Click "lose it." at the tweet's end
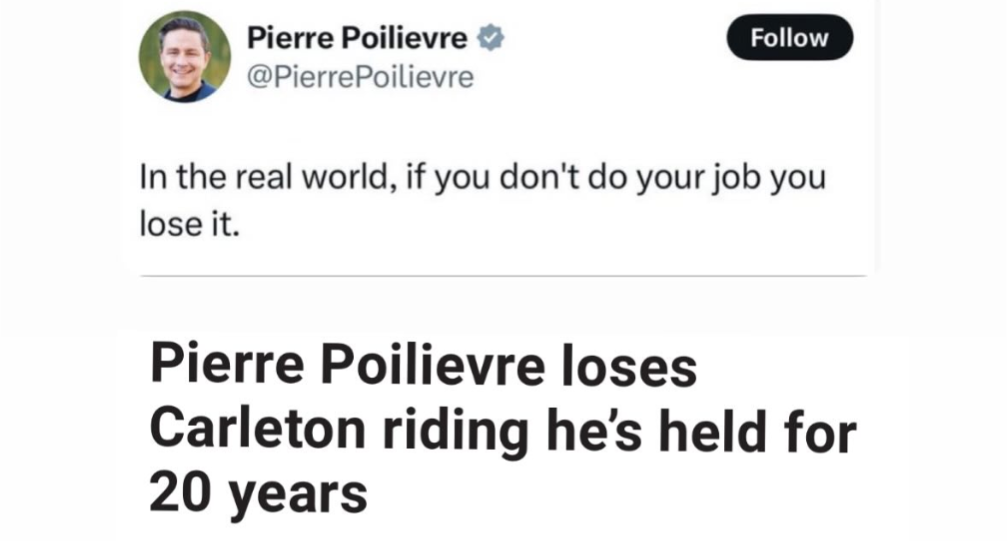The height and width of the screenshot is (541, 1007). 190,222
